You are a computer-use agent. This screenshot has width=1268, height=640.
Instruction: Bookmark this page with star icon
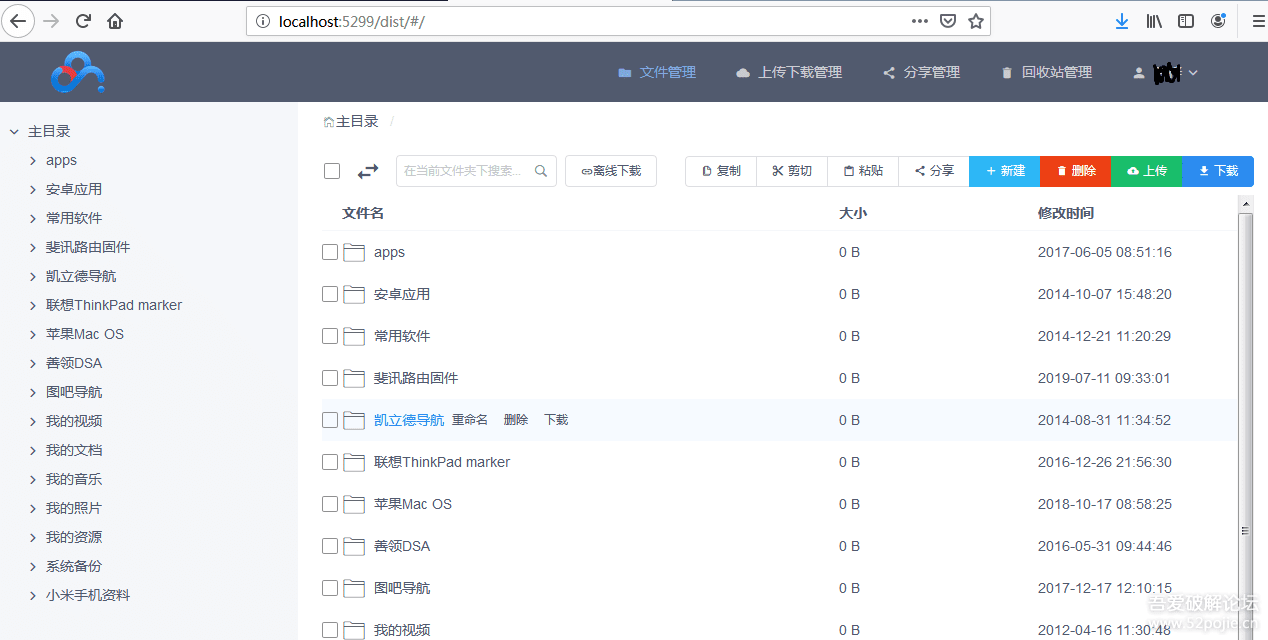click(x=976, y=21)
